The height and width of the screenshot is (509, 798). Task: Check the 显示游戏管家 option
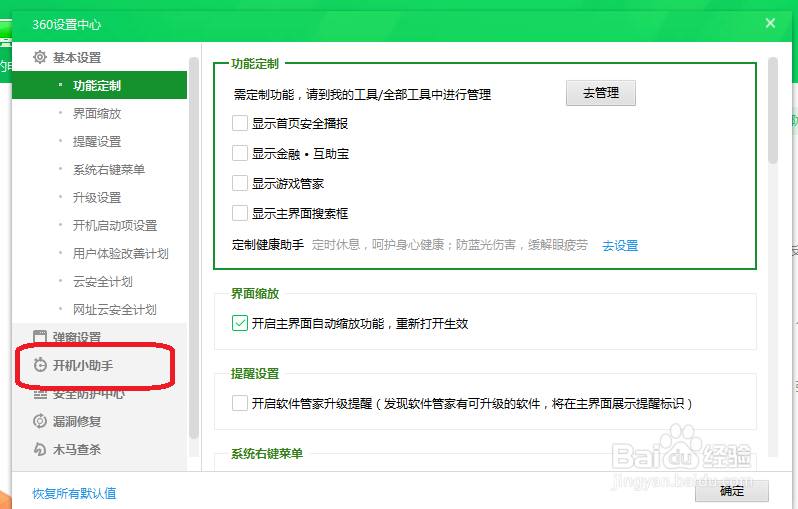[x=240, y=183]
